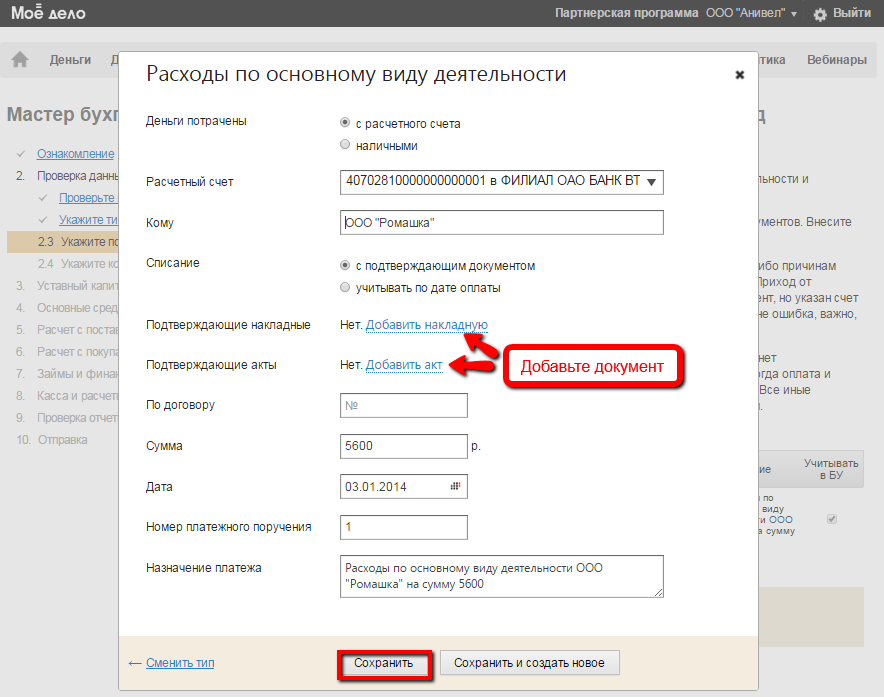Select step 7 Займы и финансы
Image resolution: width=884 pixels, height=697 pixels.
point(67,374)
